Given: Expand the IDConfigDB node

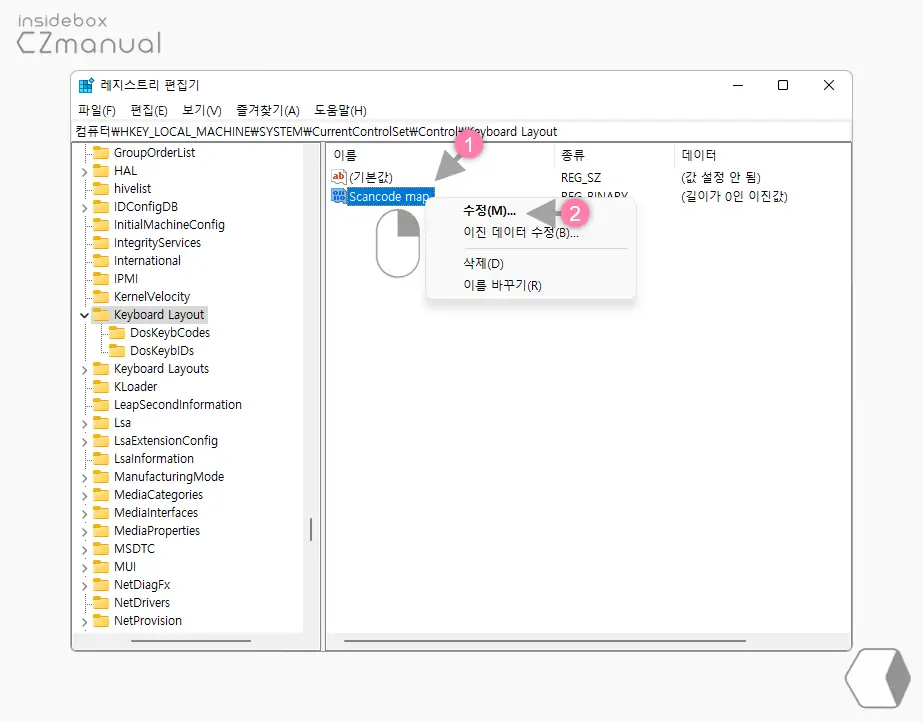Looking at the screenshot, I should pyautogui.click(x=86, y=206).
